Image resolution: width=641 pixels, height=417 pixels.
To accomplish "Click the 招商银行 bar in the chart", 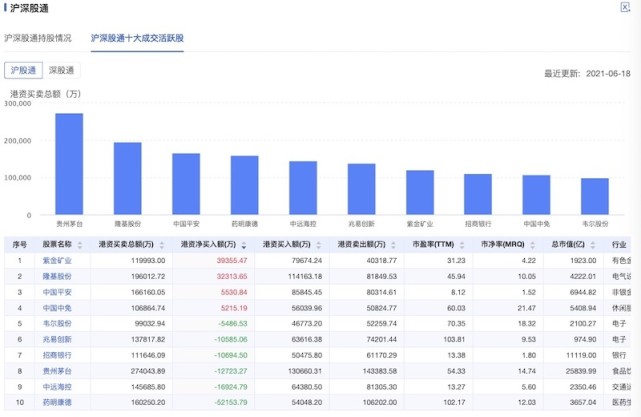I will point(478,194).
